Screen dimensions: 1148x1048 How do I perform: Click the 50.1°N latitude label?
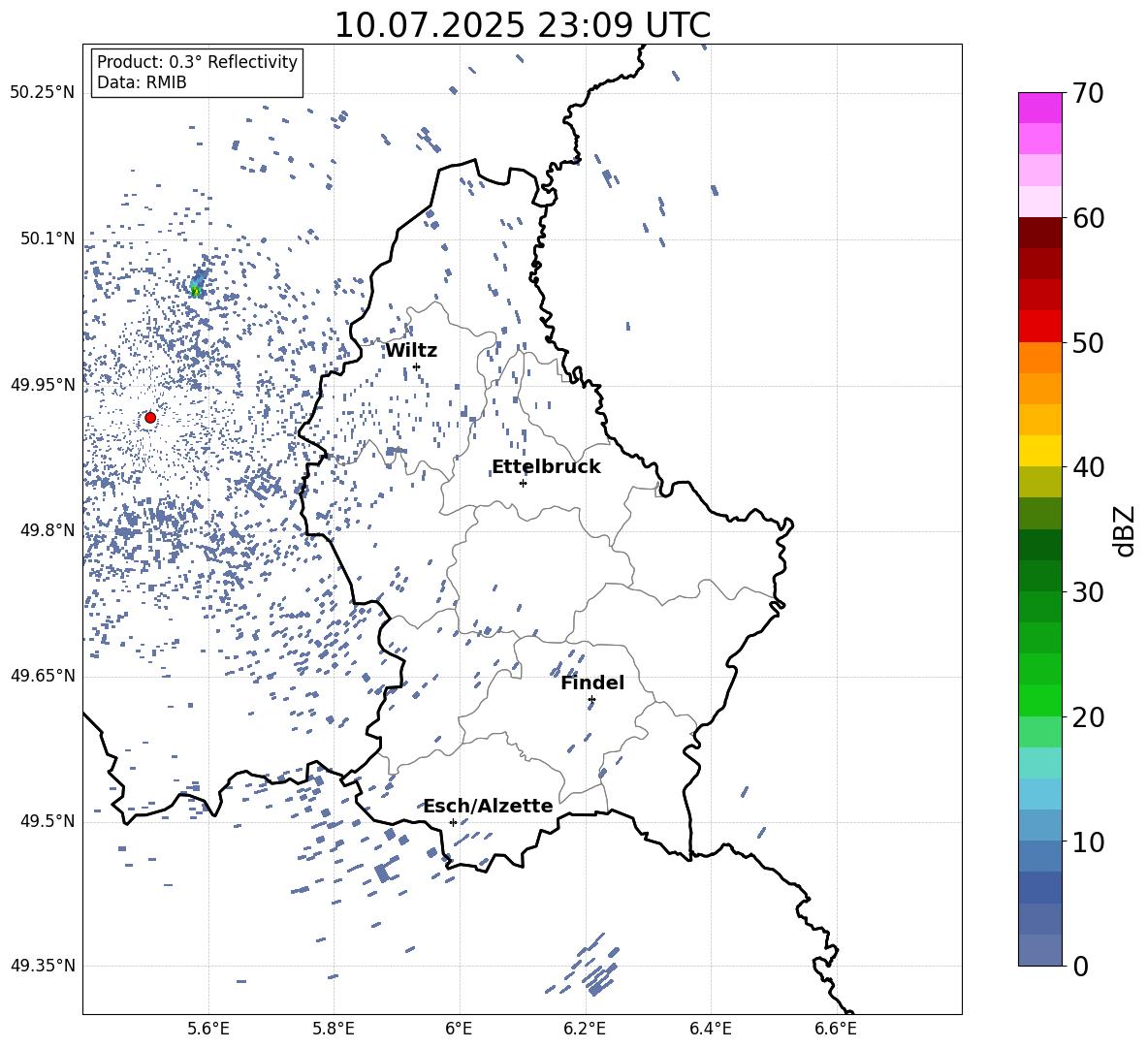[48, 238]
